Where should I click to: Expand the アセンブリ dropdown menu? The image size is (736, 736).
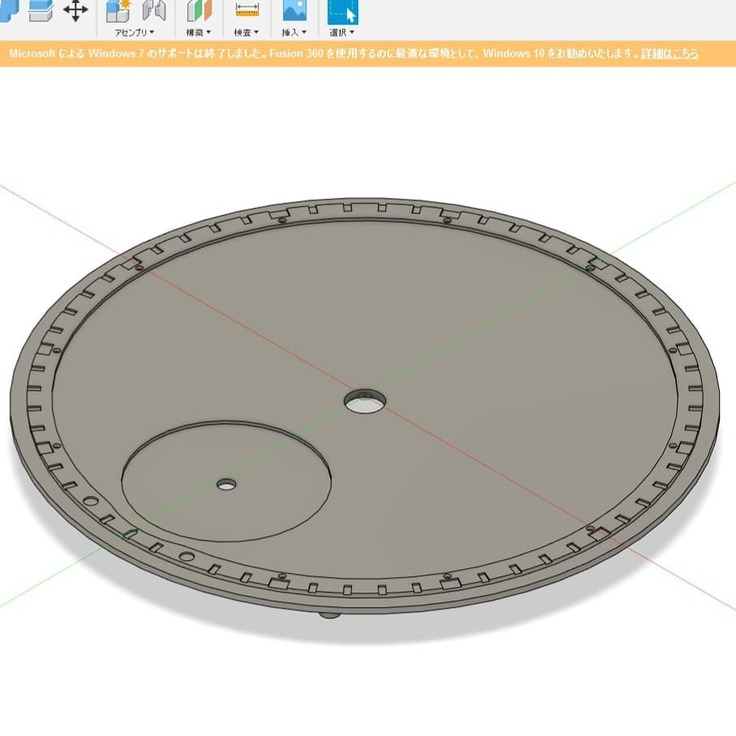[135, 32]
